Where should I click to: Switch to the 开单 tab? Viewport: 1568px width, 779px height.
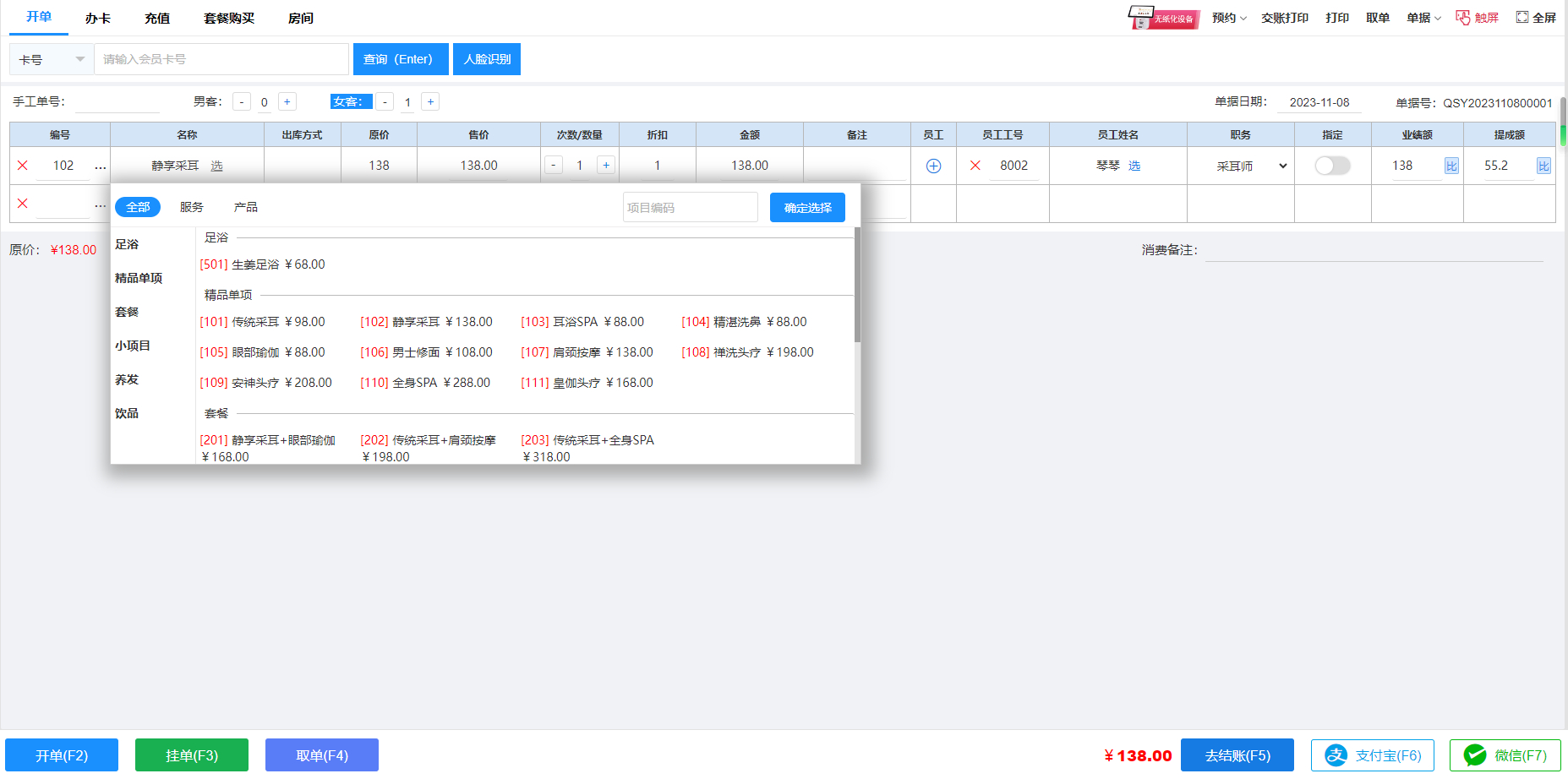point(39,17)
